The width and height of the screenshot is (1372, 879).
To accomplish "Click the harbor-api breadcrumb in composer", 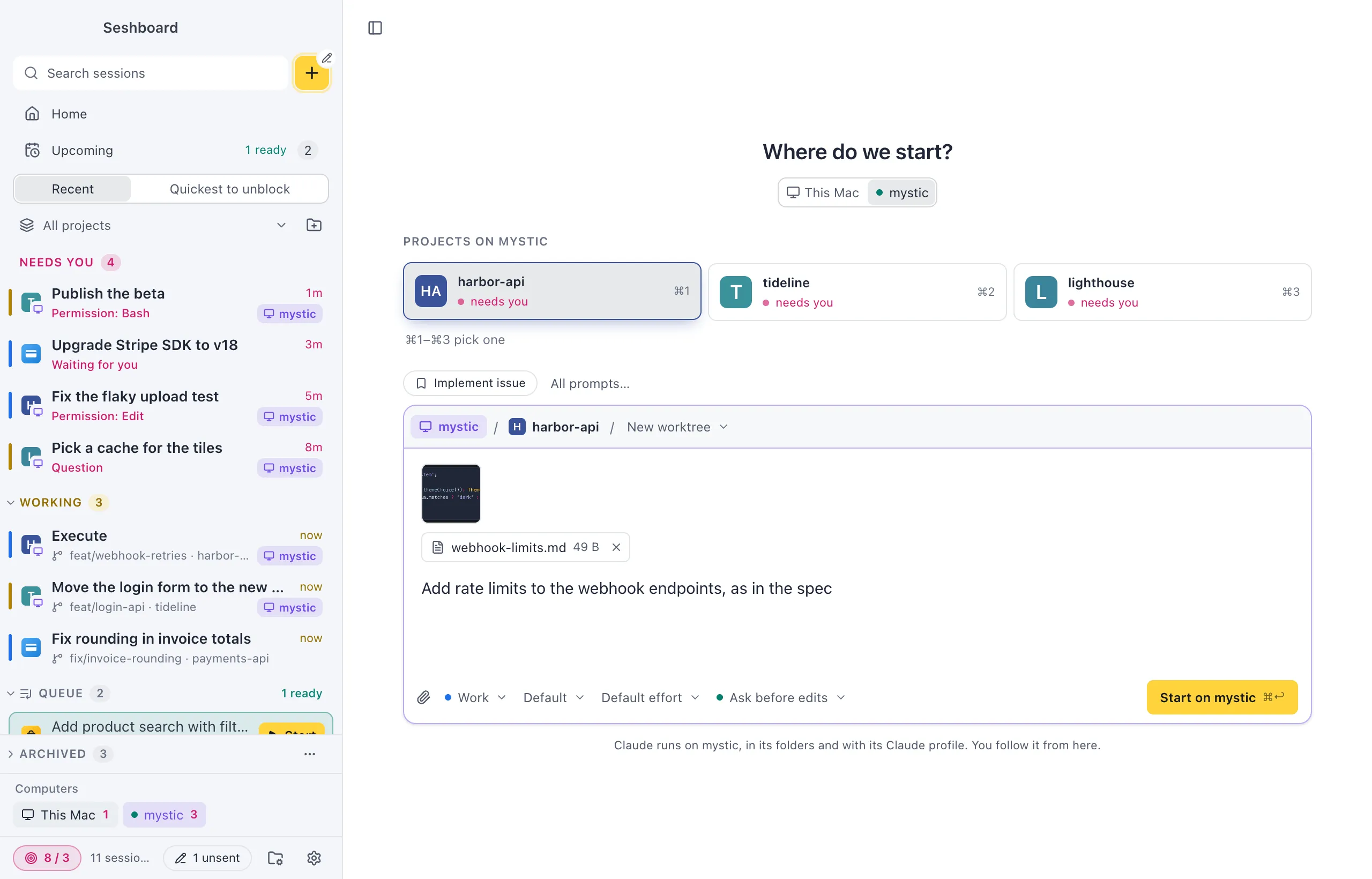I will click(x=554, y=427).
